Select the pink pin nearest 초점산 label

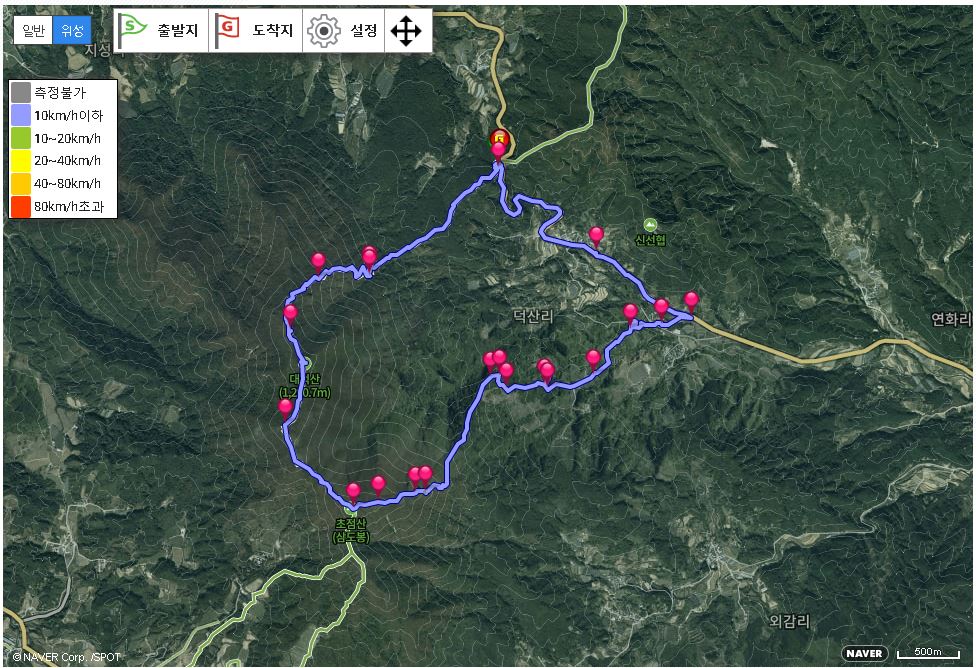(x=353, y=492)
